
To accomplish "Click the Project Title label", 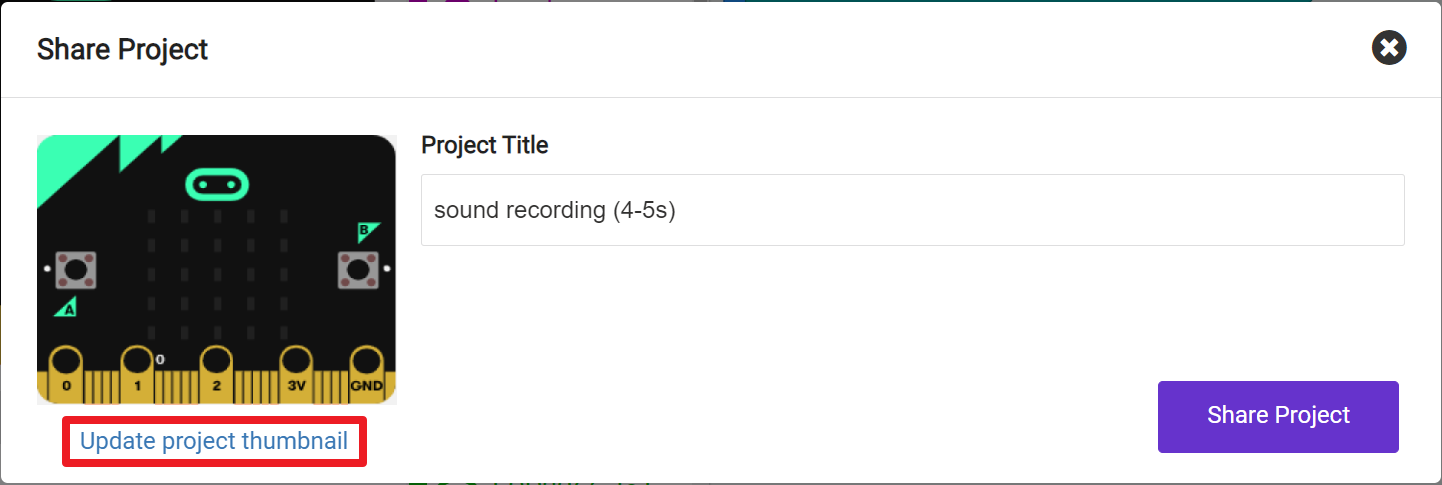I will (485, 145).
